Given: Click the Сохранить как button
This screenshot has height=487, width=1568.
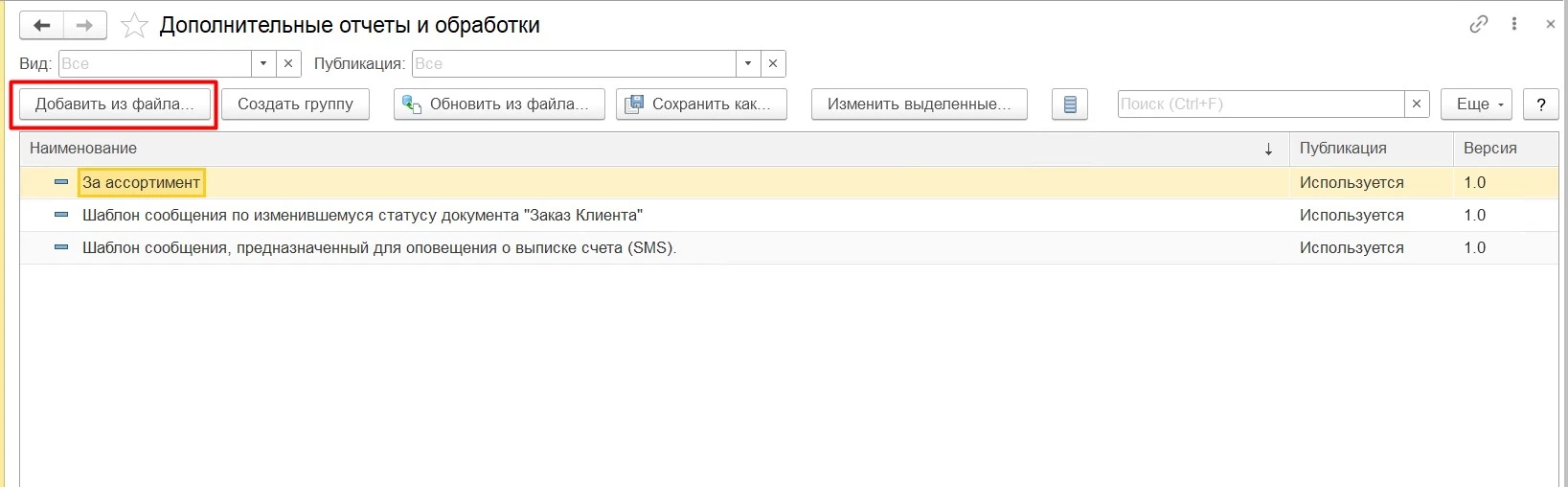Looking at the screenshot, I should [x=701, y=104].
